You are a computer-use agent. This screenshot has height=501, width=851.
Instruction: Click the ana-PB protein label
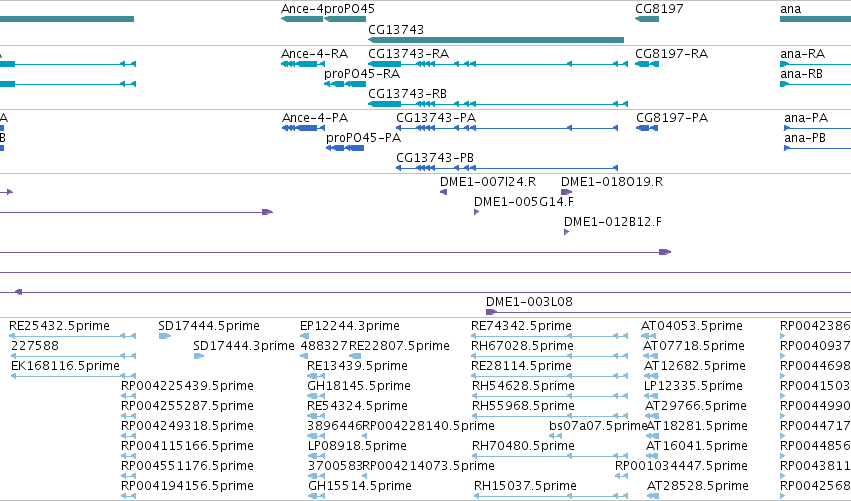coord(805,138)
